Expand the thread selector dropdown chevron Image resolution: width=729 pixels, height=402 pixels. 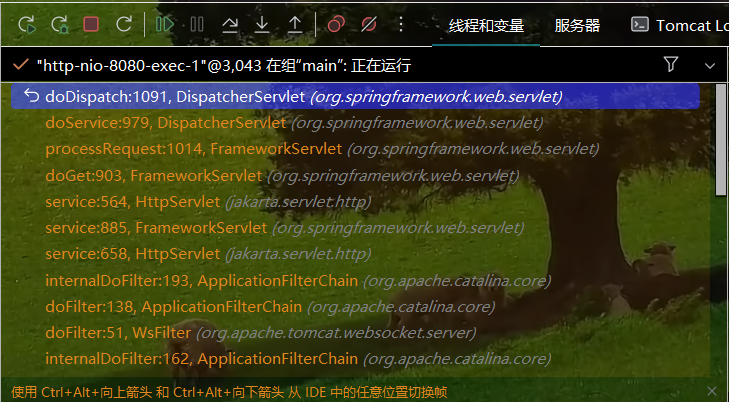click(x=710, y=66)
